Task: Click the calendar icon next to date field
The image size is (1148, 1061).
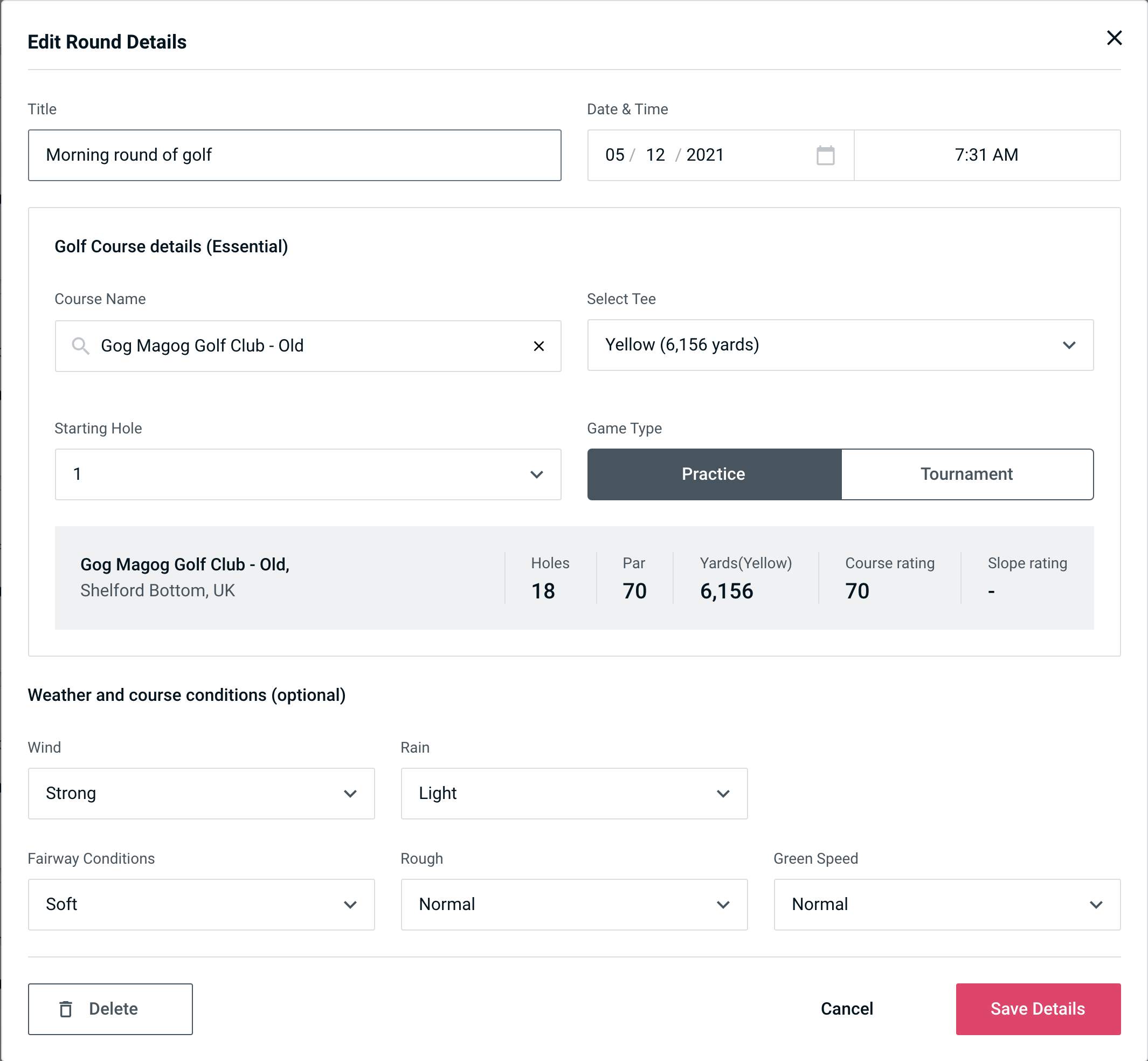Action: tap(825, 155)
